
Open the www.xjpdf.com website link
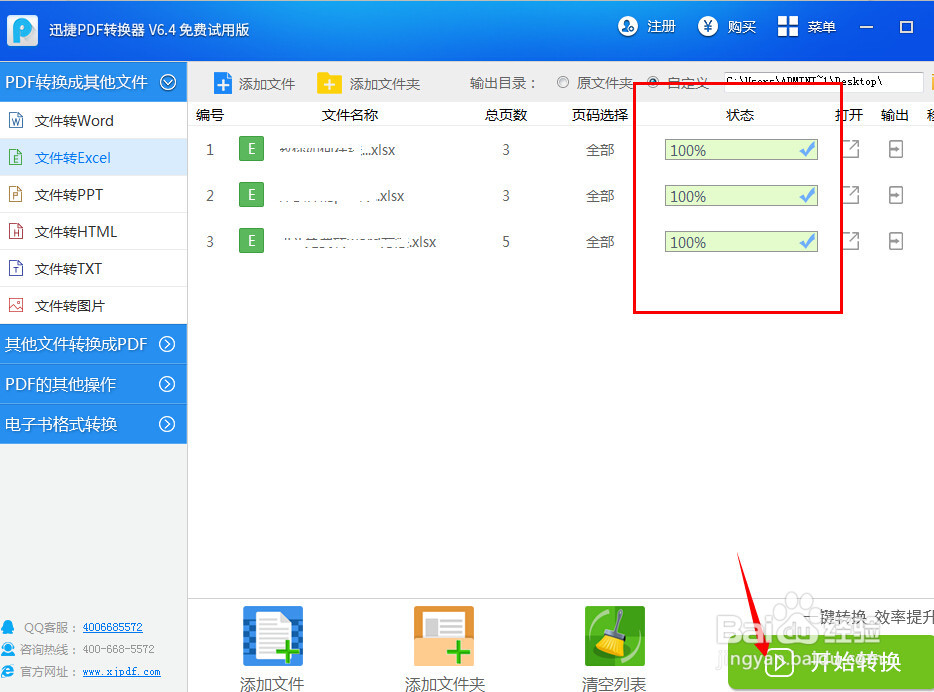pyautogui.click(x=122, y=671)
